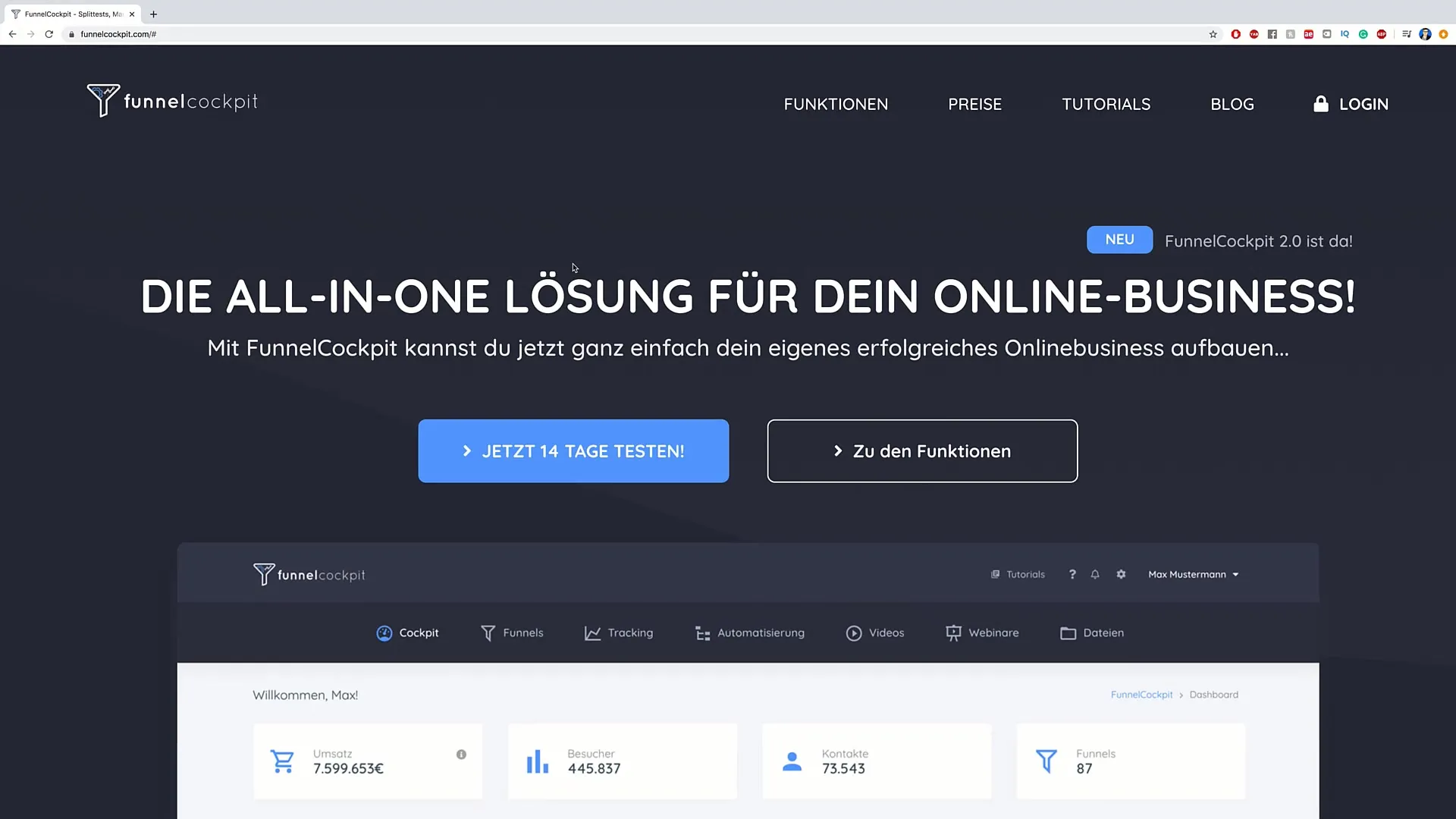Open the FUNKTIONEN navigation menu

[x=836, y=104]
